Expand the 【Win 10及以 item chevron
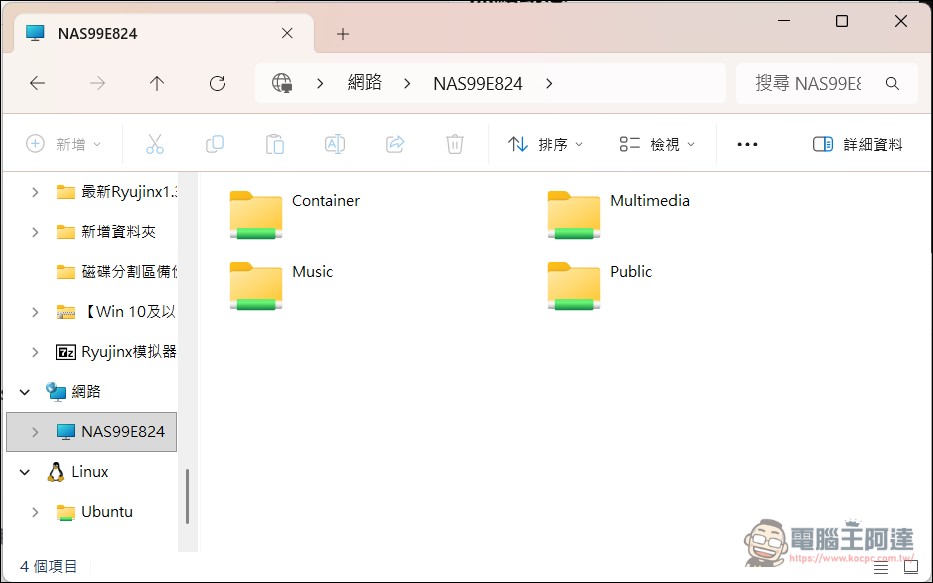The image size is (933, 583). (x=35, y=312)
